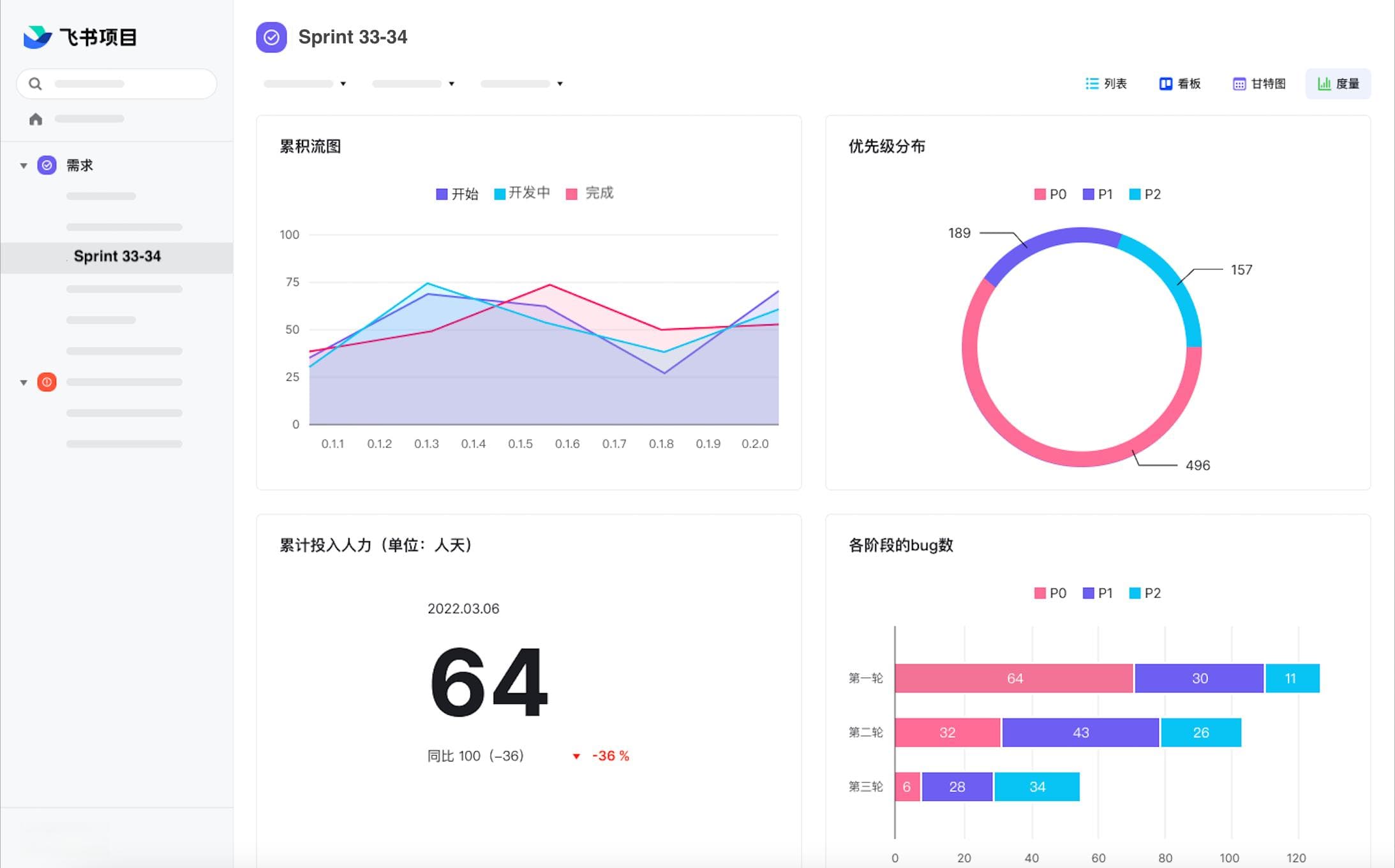The width and height of the screenshot is (1395, 868).
Task: Click the 列表 list view icon
Action: point(1092,84)
